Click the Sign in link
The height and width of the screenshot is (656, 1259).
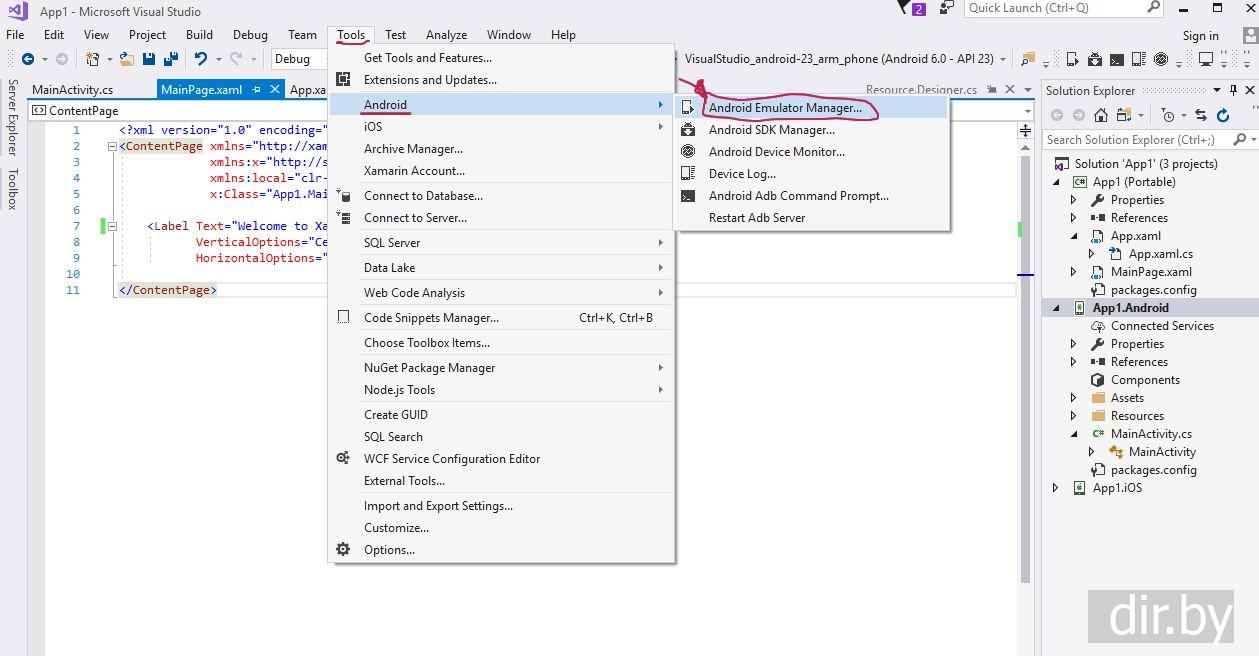pyautogui.click(x=1200, y=35)
